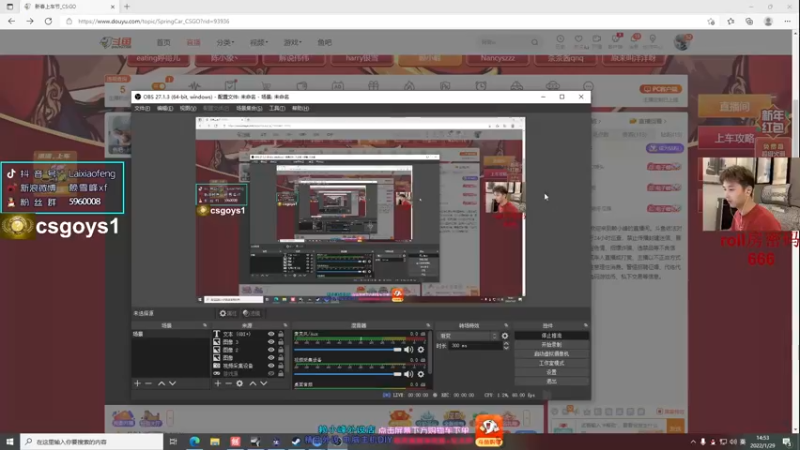
Task: Open Steam from the taskbar
Action: pos(296,441)
